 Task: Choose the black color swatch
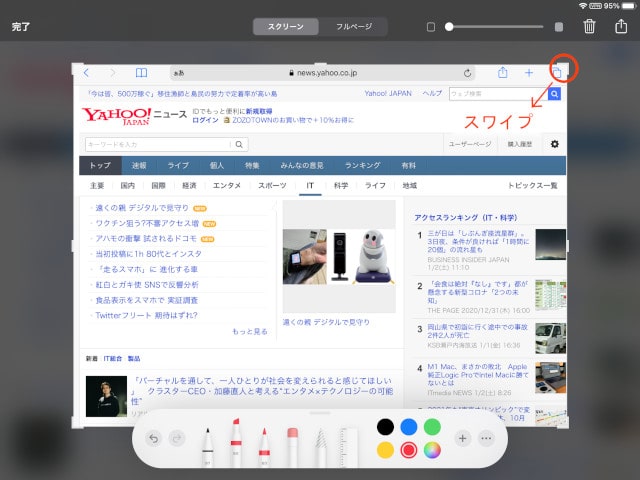coord(385,427)
